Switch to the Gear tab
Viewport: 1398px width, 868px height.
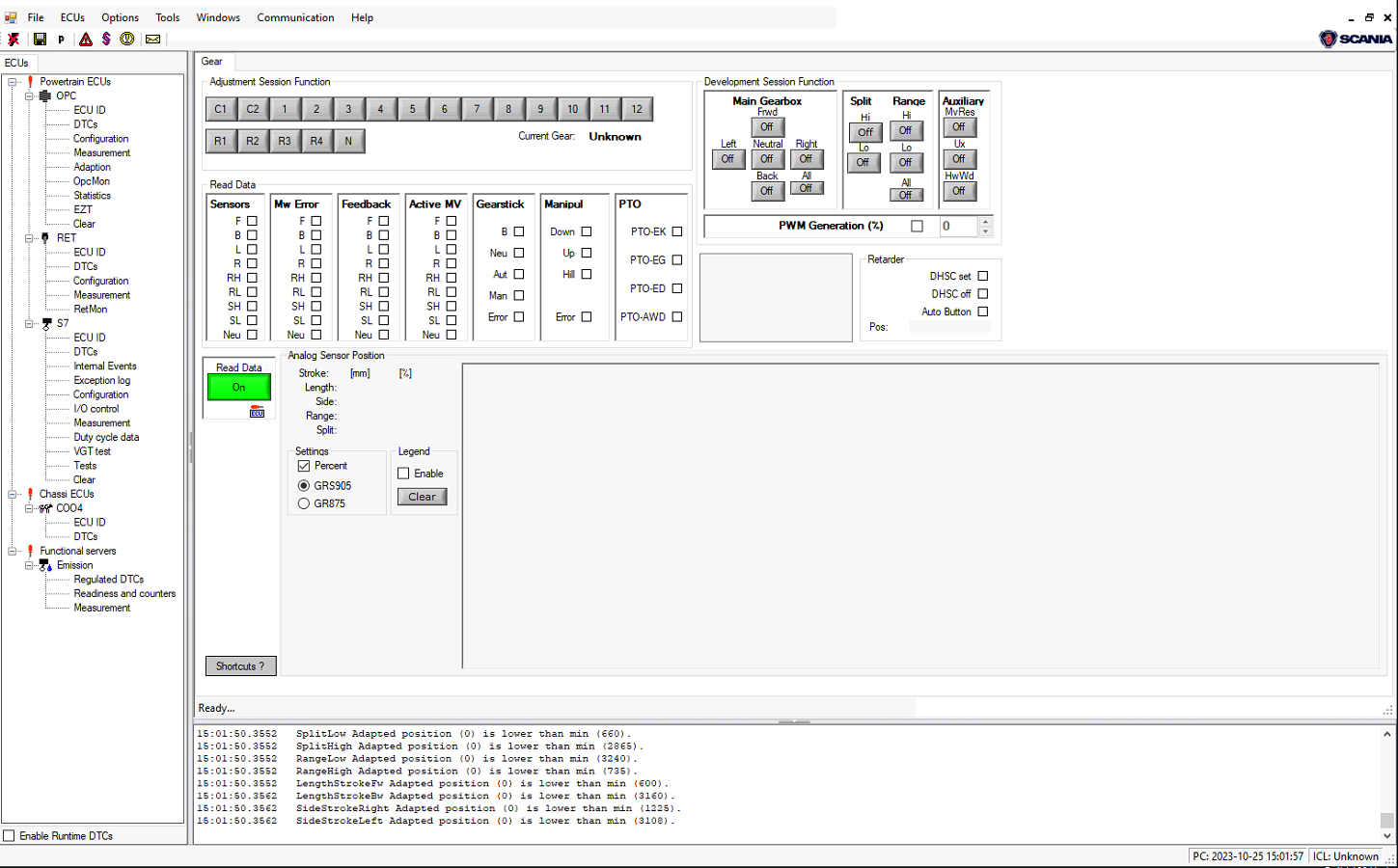pyautogui.click(x=212, y=61)
